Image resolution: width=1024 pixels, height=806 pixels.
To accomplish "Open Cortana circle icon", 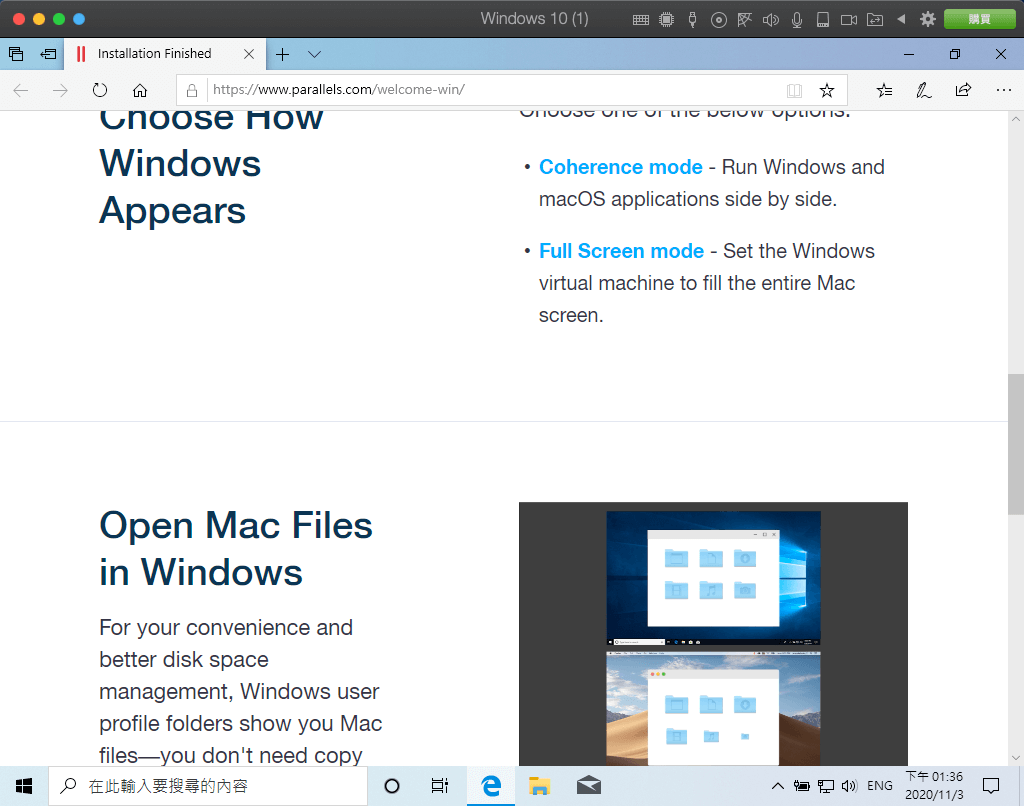I will (392, 786).
